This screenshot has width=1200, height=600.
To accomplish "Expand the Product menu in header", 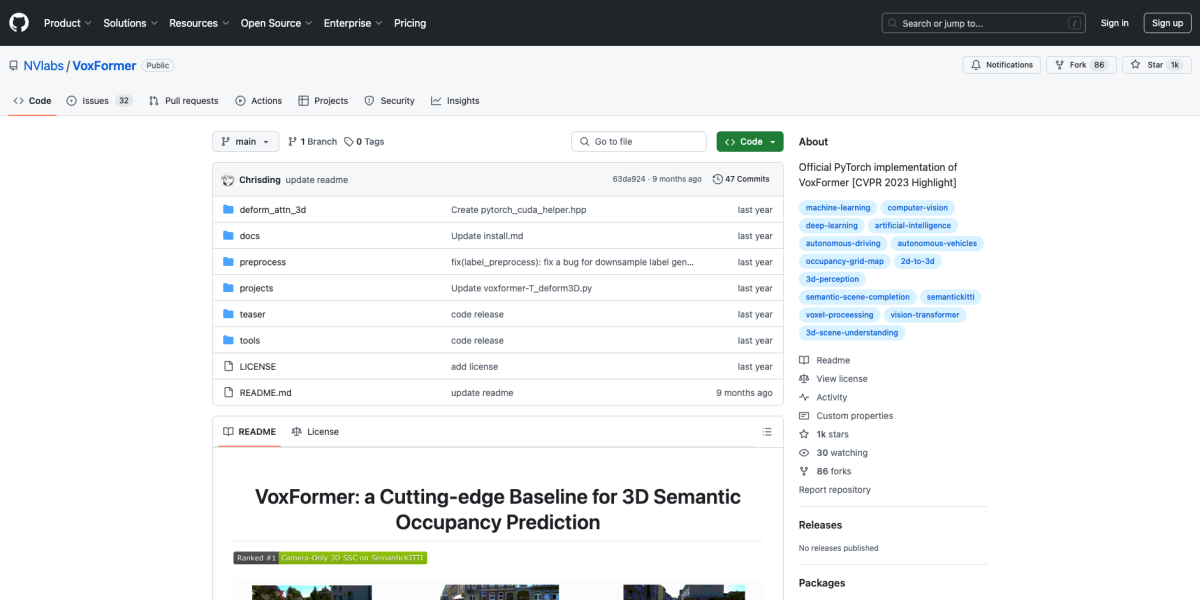I will 68,23.
